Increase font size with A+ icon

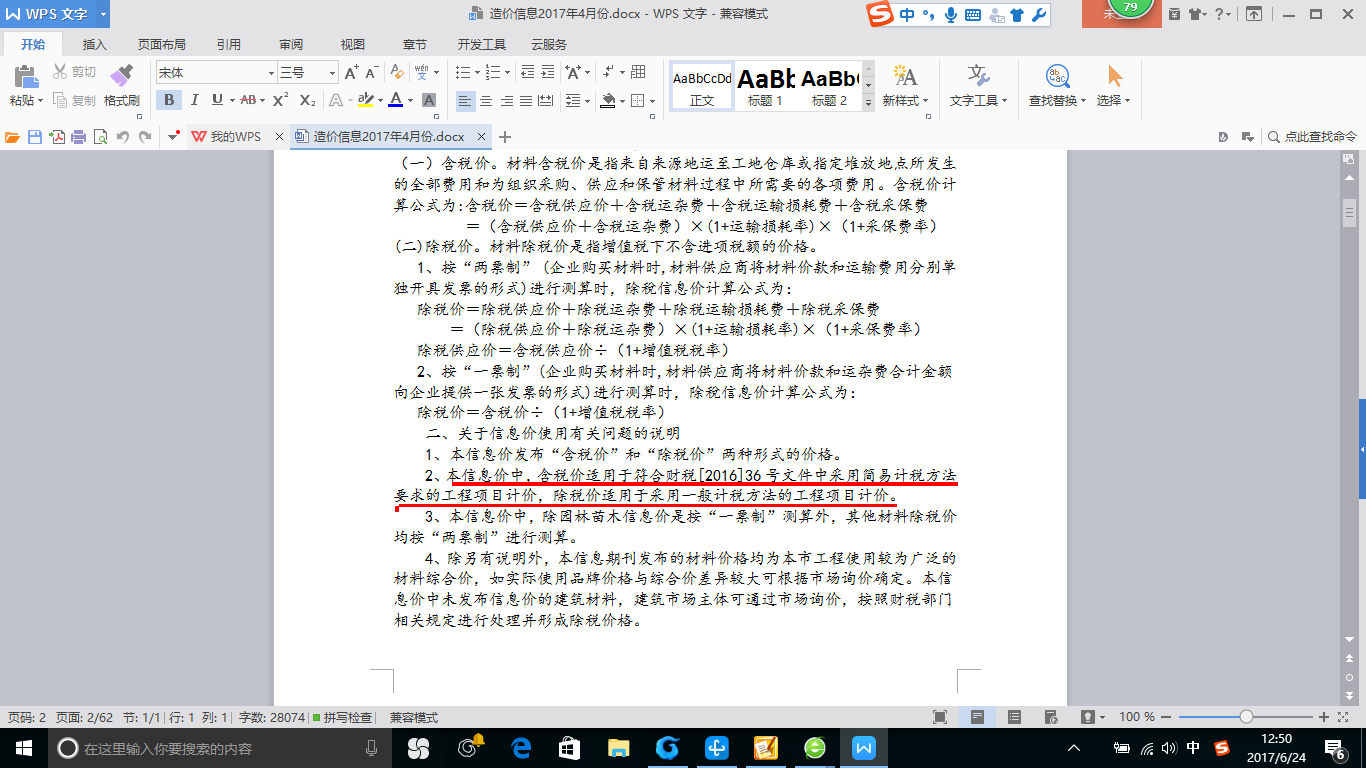(351, 72)
